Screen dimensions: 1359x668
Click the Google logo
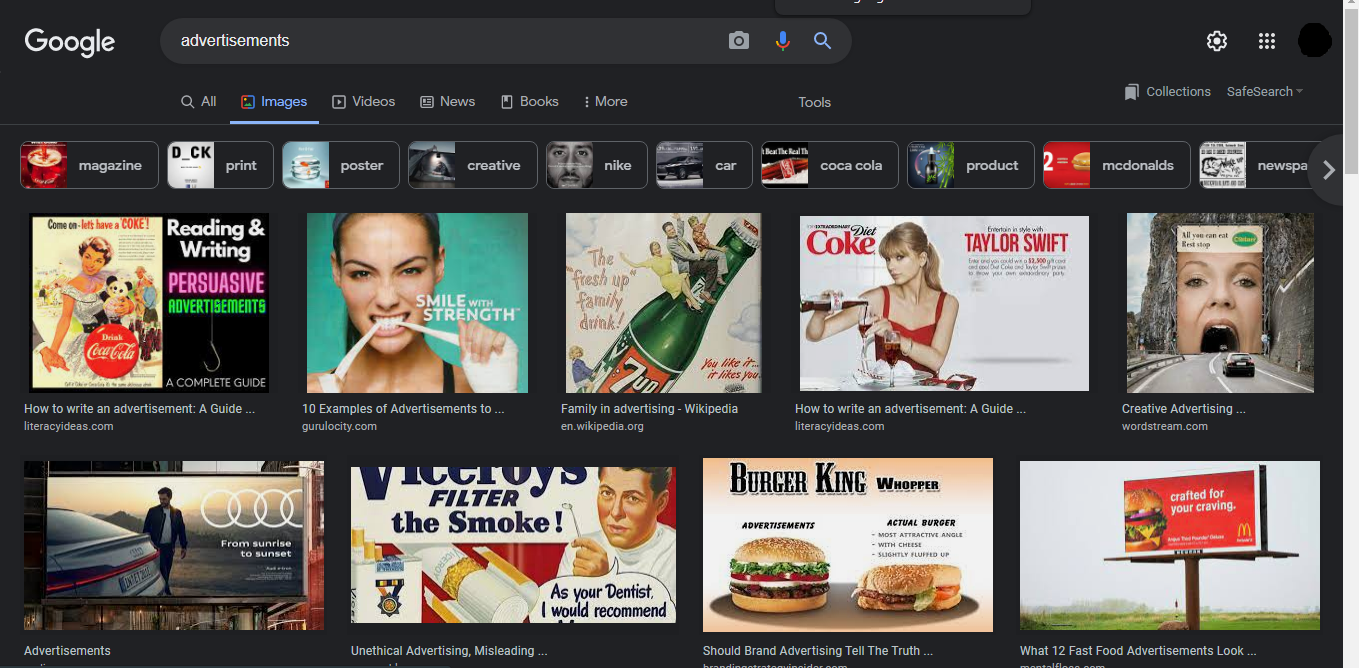[x=70, y=42]
